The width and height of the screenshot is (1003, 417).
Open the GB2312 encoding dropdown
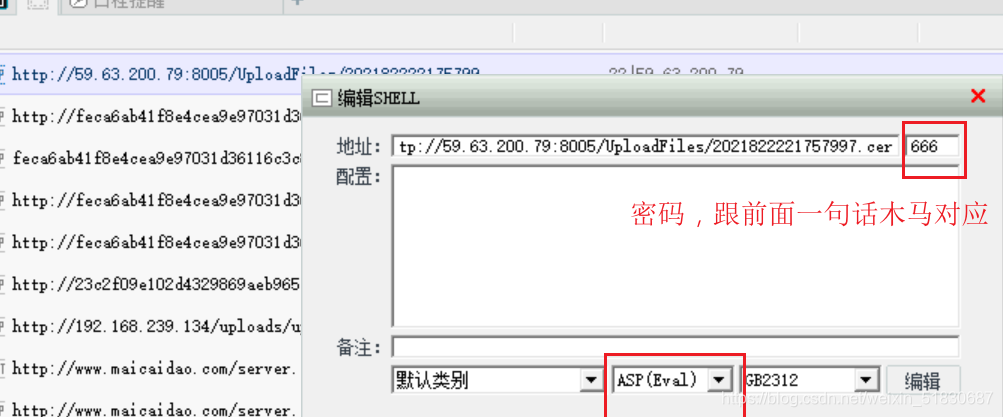tap(866, 381)
